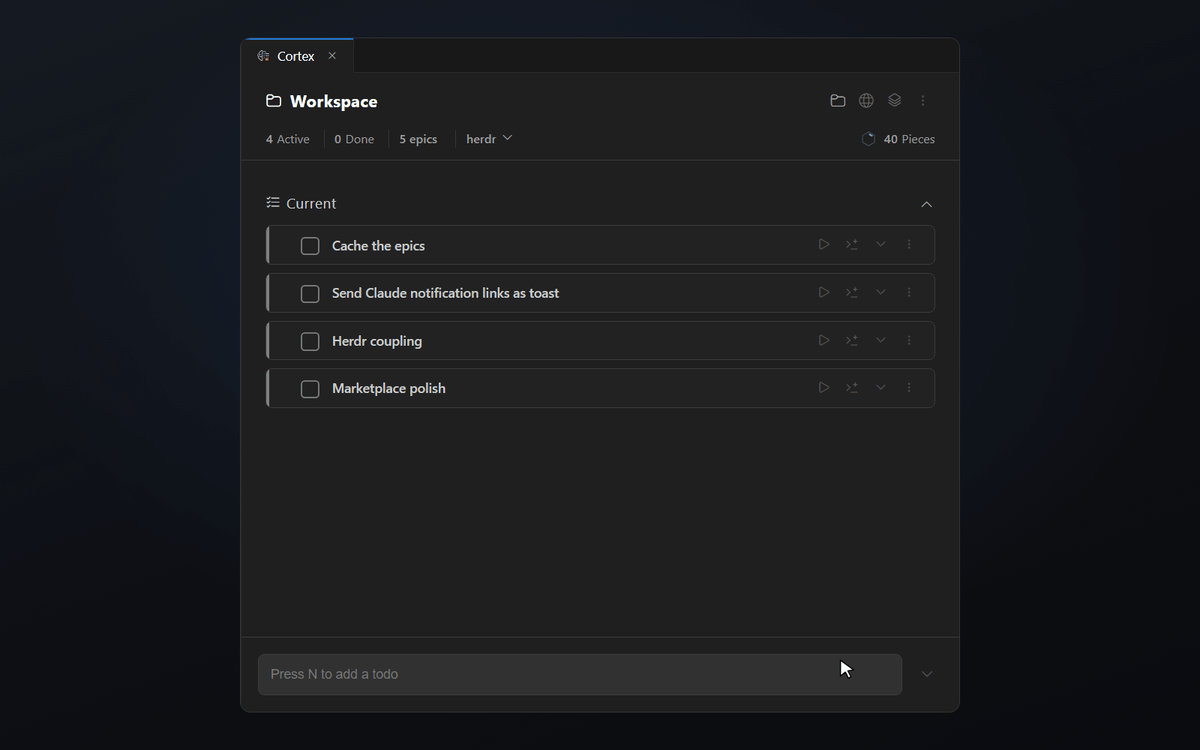Switch to the Cortex tab
Image resolution: width=1200 pixels, height=750 pixels.
[296, 56]
